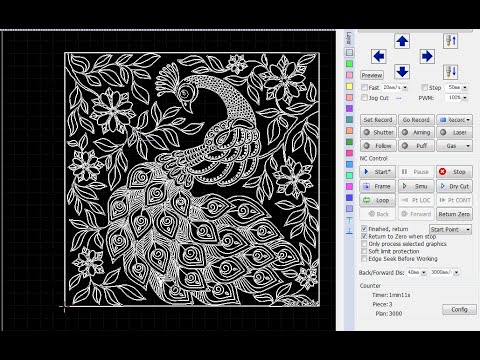Jog the laser head left with the left arrow
This screenshot has height=360, width=480.
(x=379, y=56)
